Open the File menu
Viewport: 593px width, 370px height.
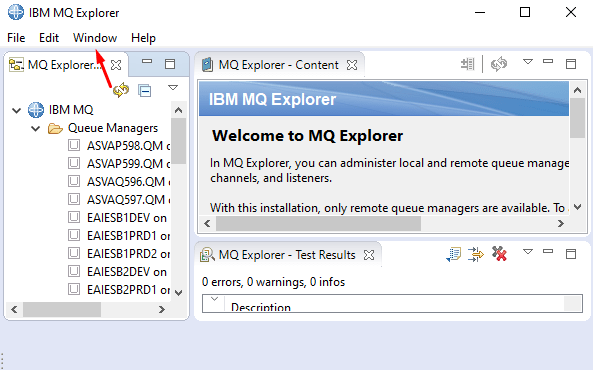pos(16,38)
